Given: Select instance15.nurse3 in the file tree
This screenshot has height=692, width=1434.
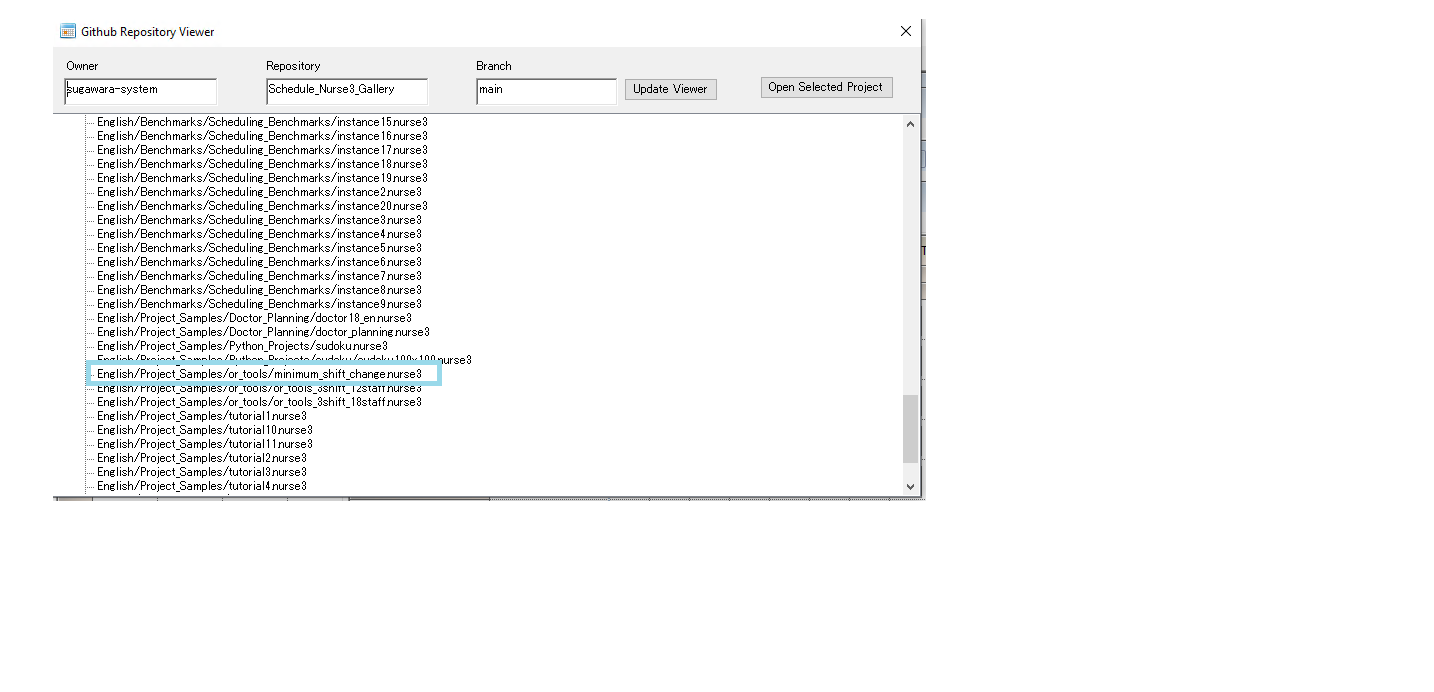Looking at the screenshot, I should coord(262,122).
